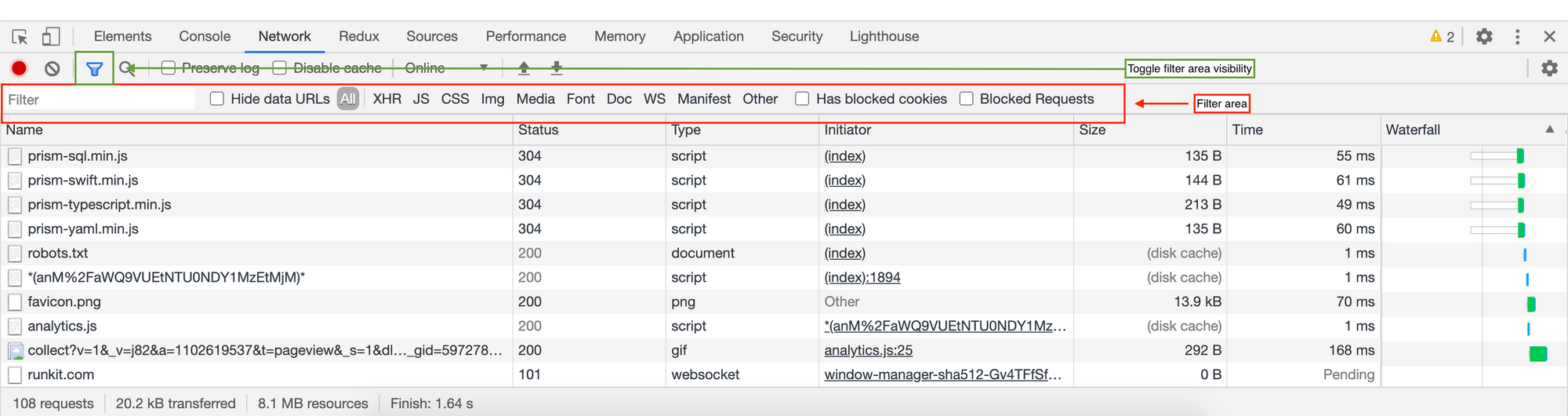Click the warnings counter icon showing 2
The height and width of the screenshot is (416, 1568).
click(x=1442, y=36)
